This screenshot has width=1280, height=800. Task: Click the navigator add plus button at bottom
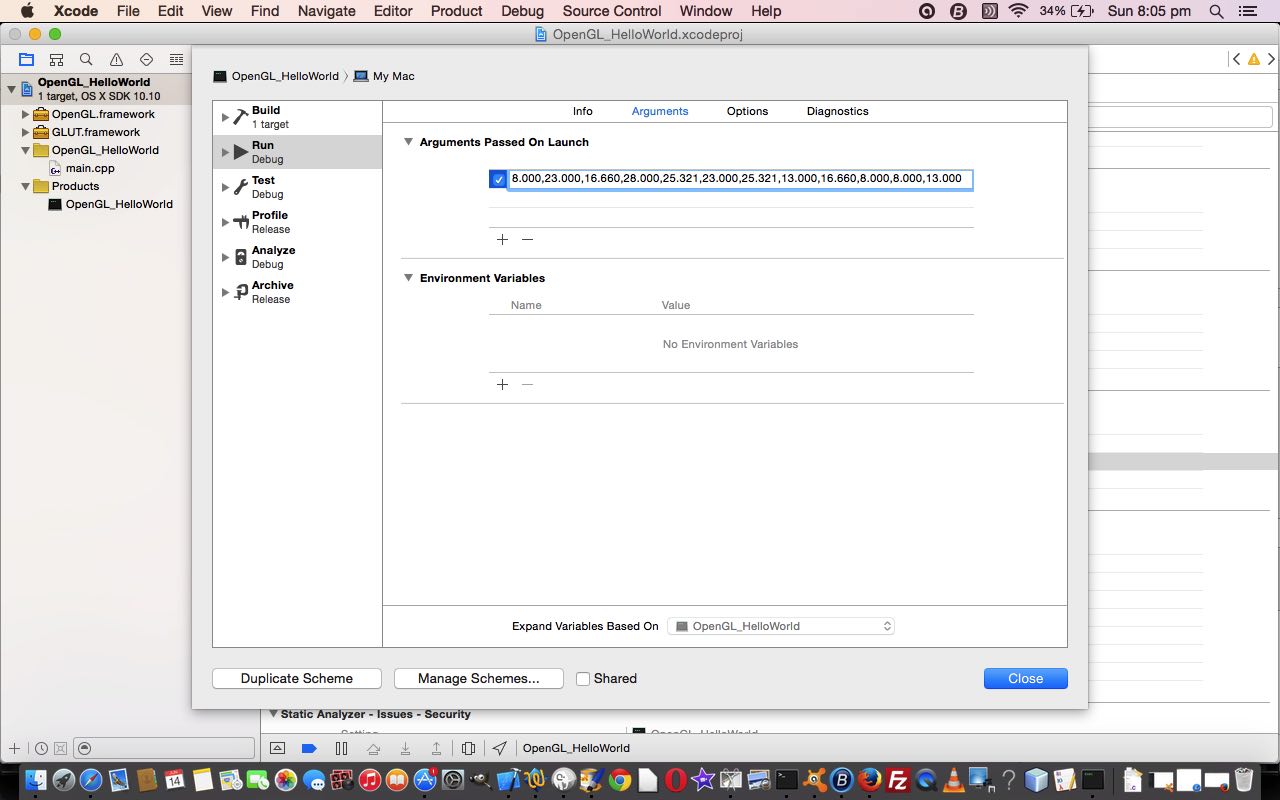[x=14, y=748]
